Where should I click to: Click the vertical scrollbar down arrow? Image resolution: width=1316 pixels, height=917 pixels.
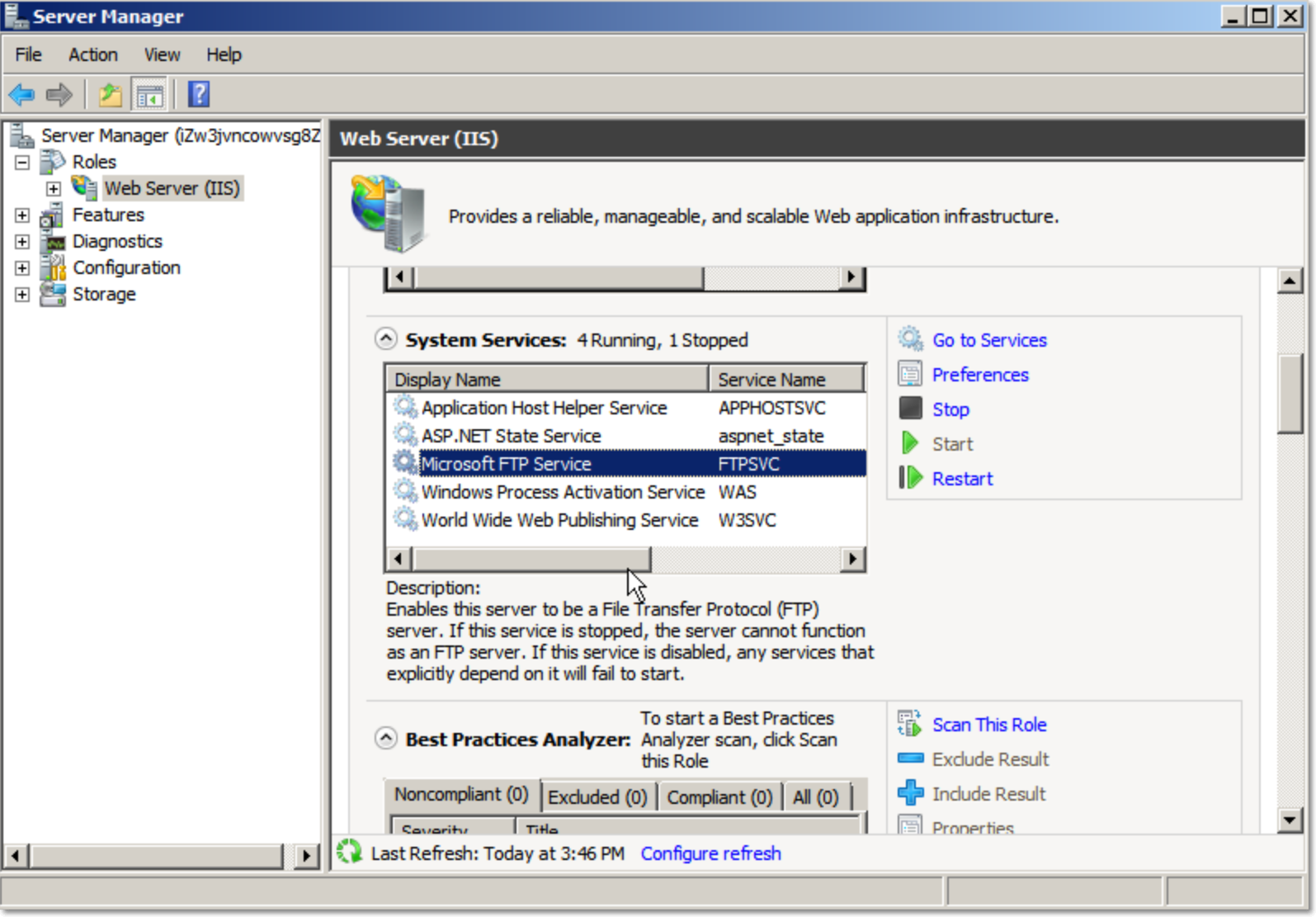pos(1289,820)
